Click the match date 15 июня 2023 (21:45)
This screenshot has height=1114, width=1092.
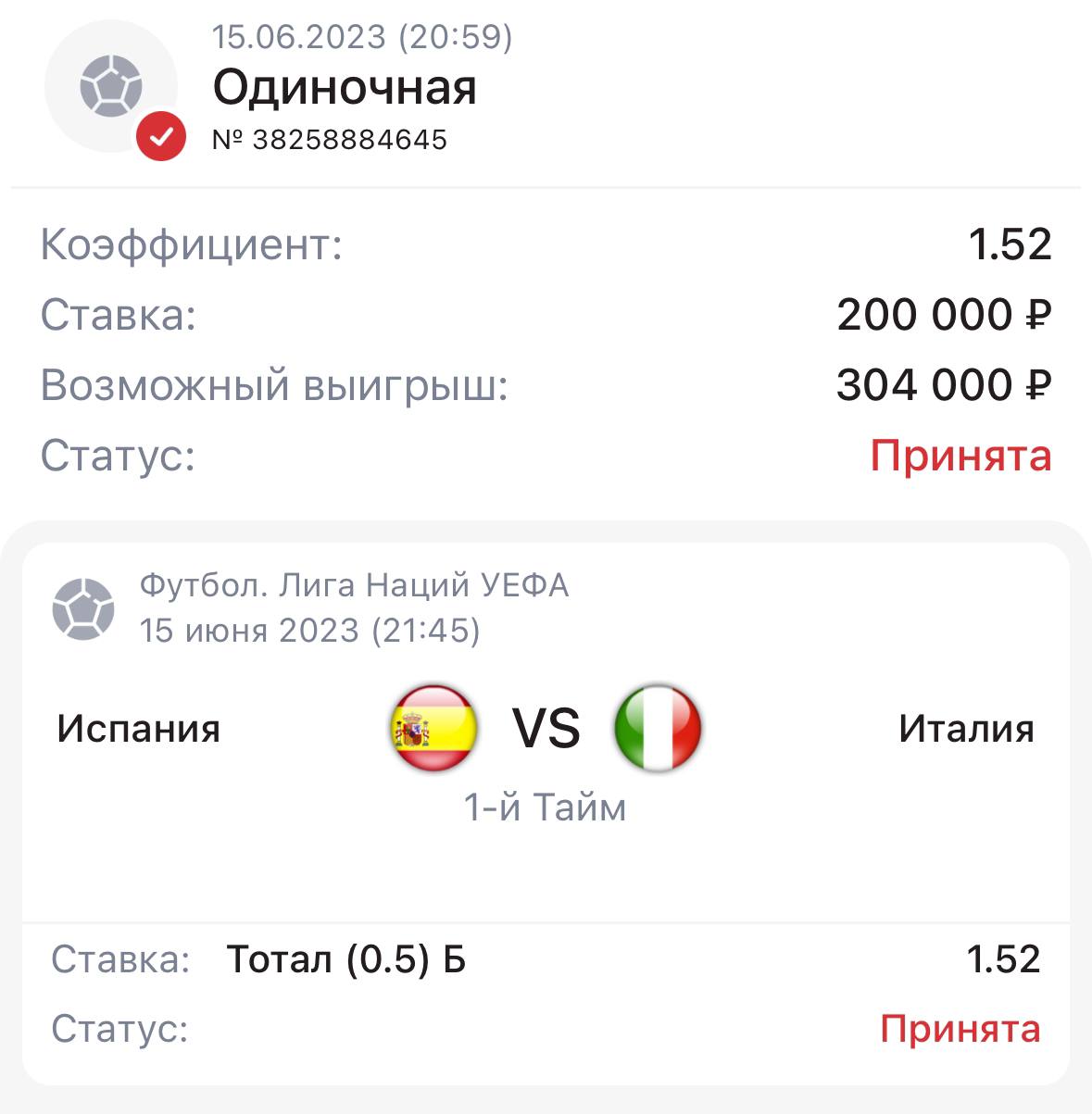point(309,631)
